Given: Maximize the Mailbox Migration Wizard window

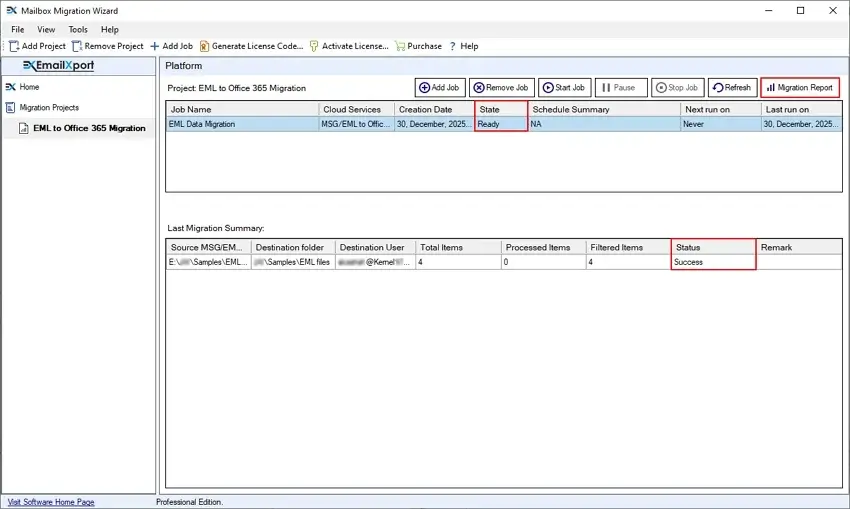Looking at the screenshot, I should pos(800,10).
